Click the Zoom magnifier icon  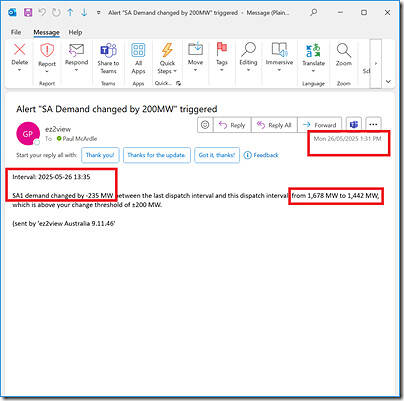coord(343,50)
